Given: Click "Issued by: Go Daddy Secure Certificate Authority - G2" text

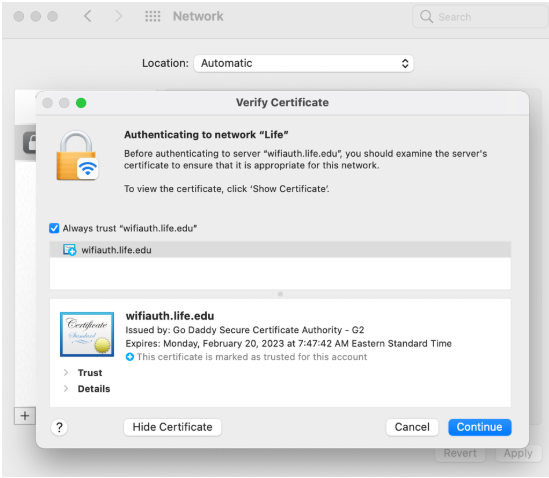Looking at the screenshot, I should point(245,330).
